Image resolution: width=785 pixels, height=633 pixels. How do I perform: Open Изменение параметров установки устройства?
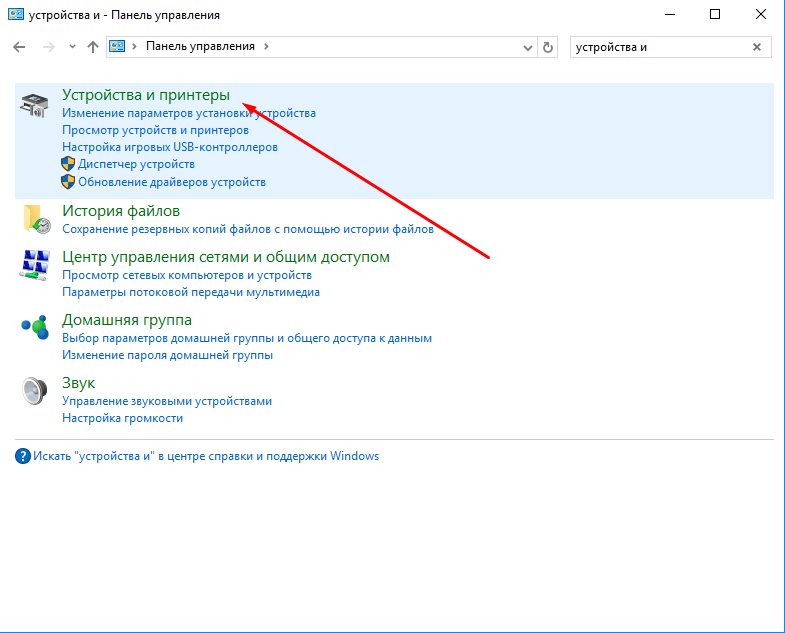tap(189, 113)
